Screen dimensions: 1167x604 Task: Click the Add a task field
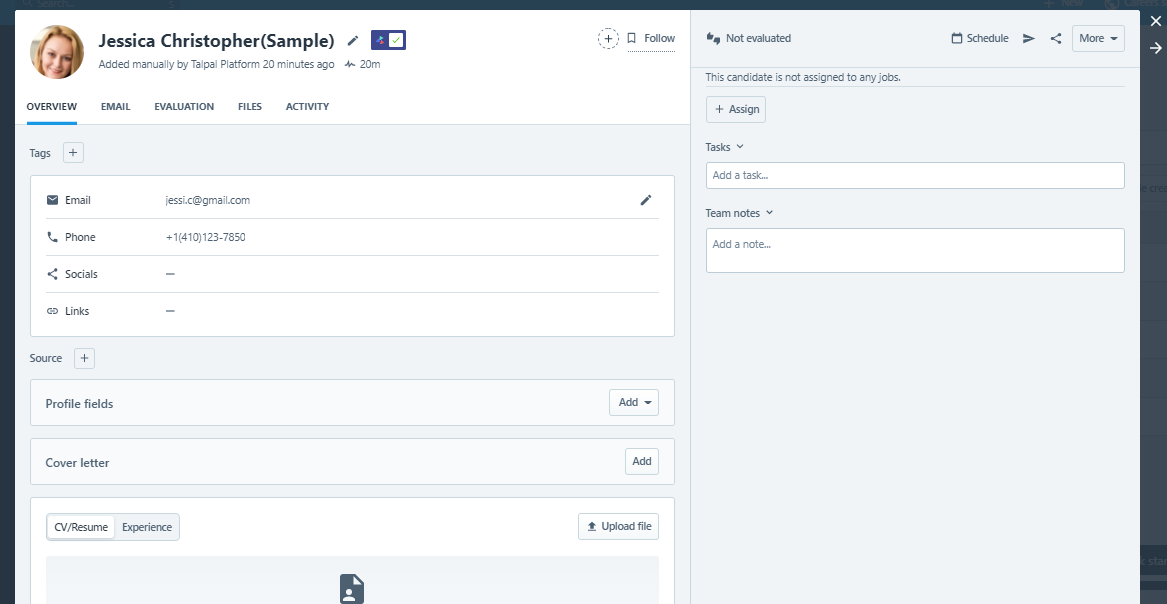[x=915, y=176]
